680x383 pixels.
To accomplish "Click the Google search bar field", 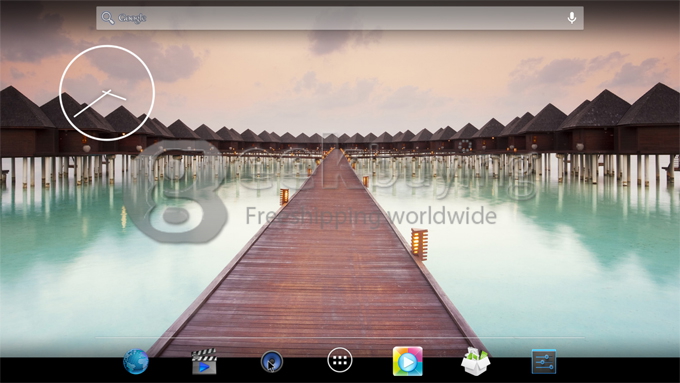I will (x=340, y=18).
